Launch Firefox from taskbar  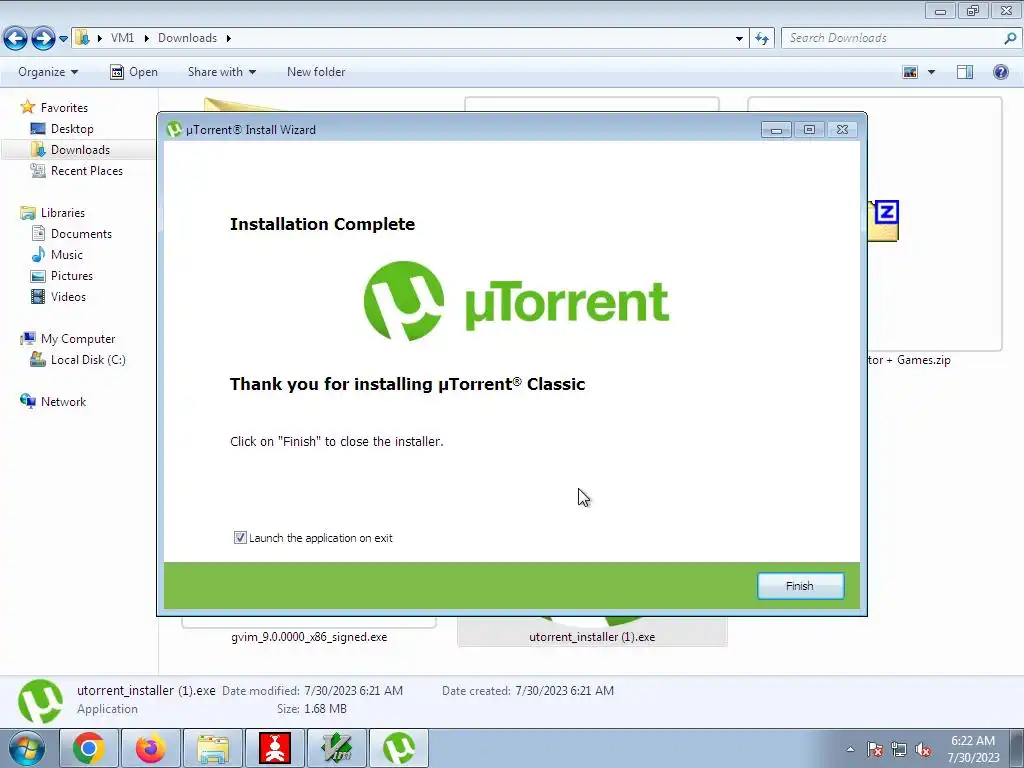(x=150, y=748)
